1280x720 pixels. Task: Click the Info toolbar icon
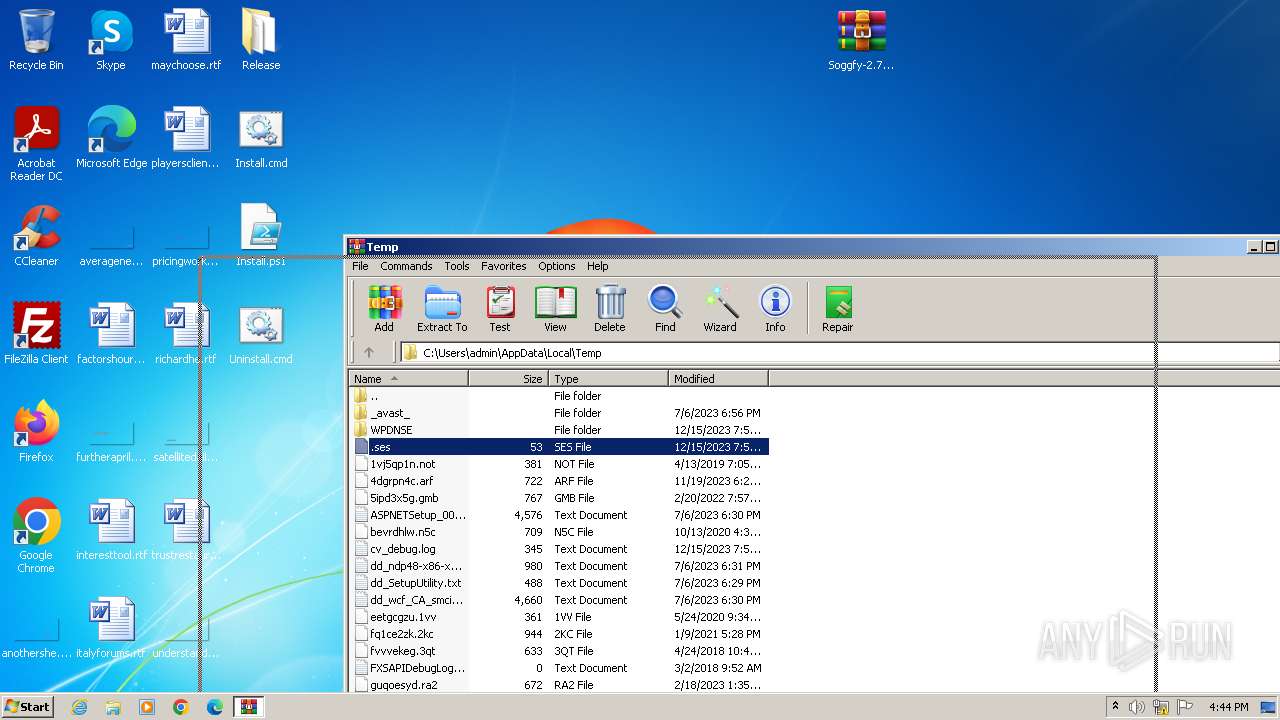coord(775,309)
